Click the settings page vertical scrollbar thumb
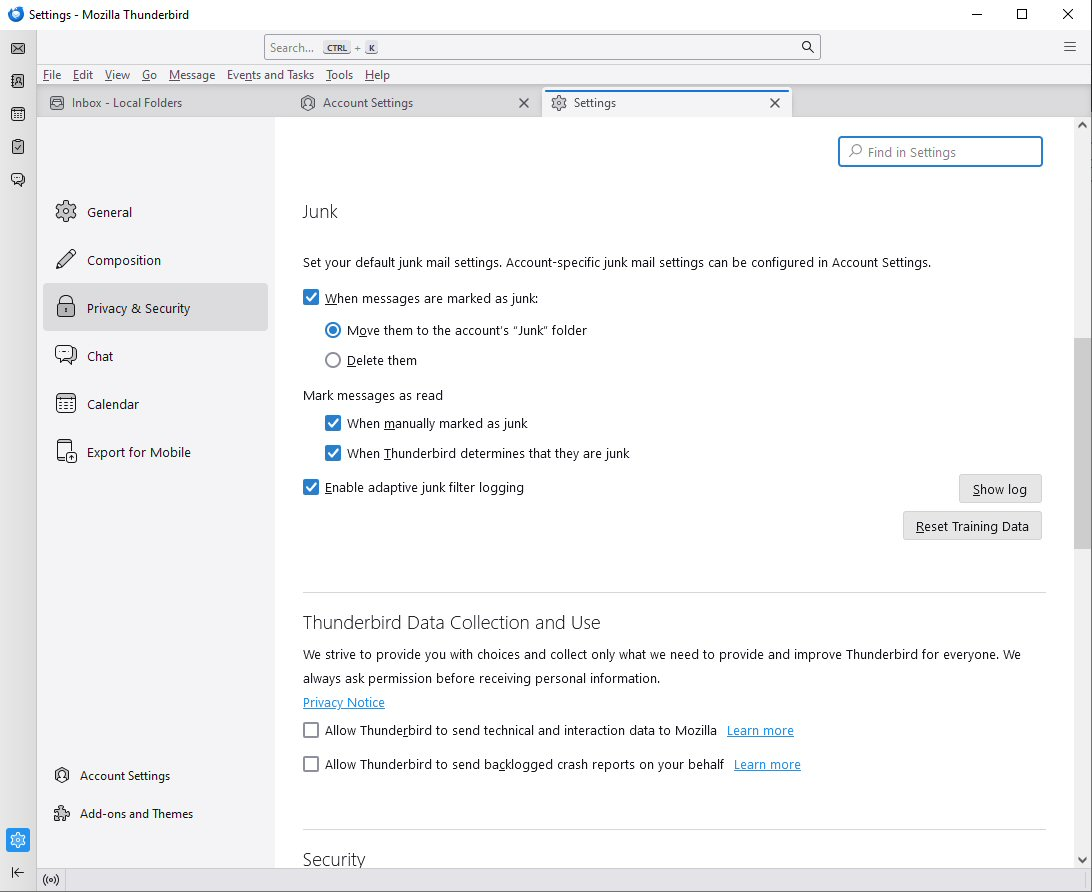 [x=1082, y=444]
